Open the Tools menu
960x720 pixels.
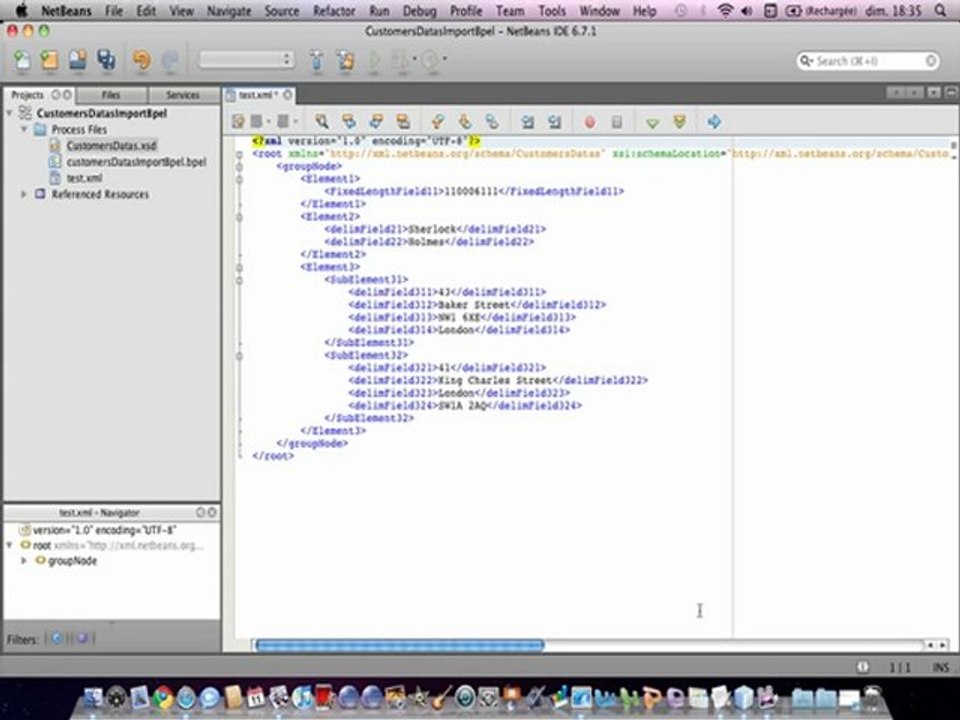coord(552,10)
